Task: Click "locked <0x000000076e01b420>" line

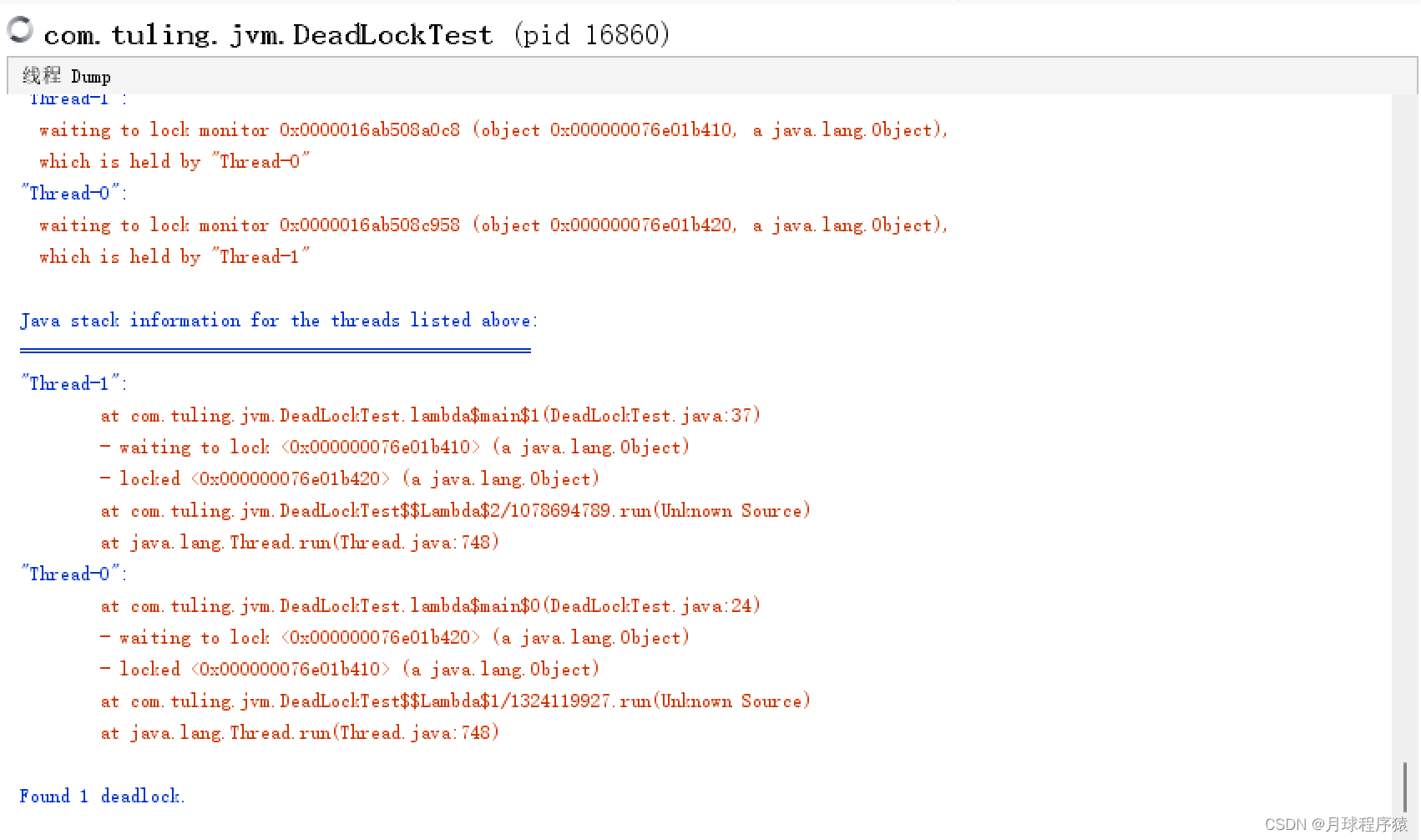Action: pos(349,479)
